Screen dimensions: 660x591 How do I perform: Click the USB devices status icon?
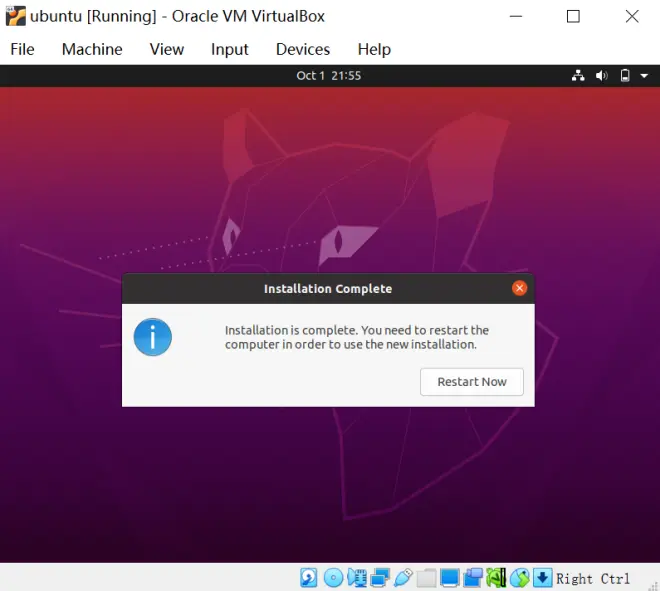coord(403,578)
